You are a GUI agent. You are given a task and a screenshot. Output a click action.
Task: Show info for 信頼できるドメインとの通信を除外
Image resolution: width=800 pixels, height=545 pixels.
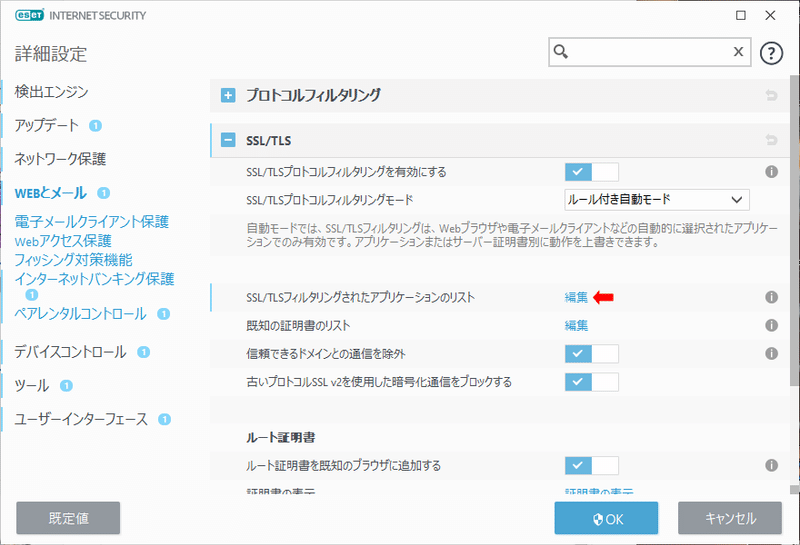click(771, 353)
